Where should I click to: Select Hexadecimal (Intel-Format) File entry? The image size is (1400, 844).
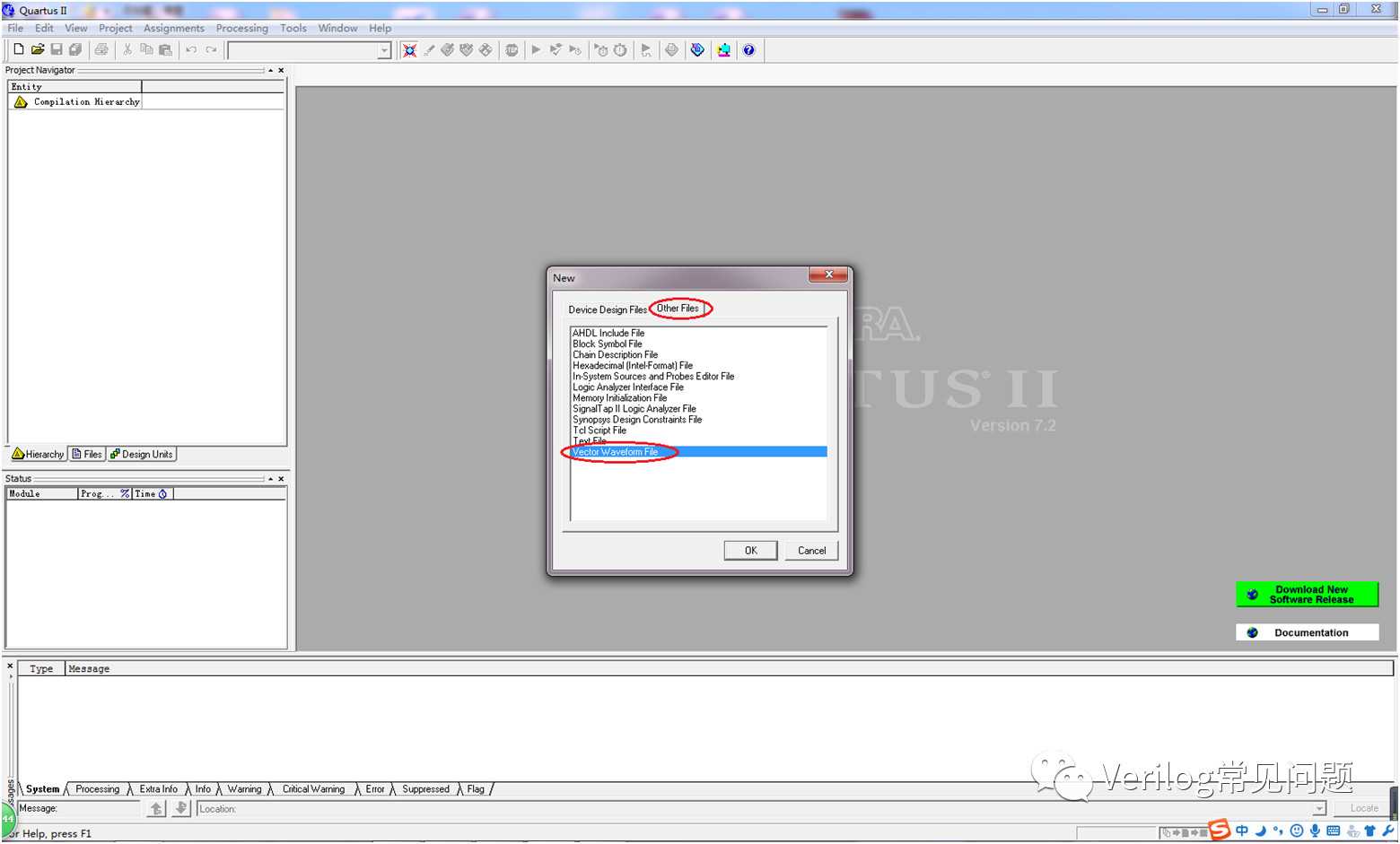tap(633, 365)
